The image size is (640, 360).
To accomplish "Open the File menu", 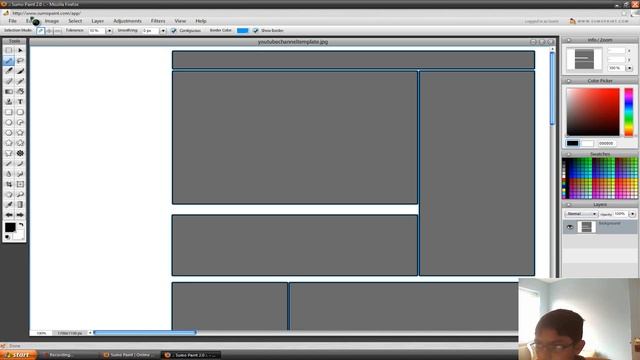I will [13, 21].
